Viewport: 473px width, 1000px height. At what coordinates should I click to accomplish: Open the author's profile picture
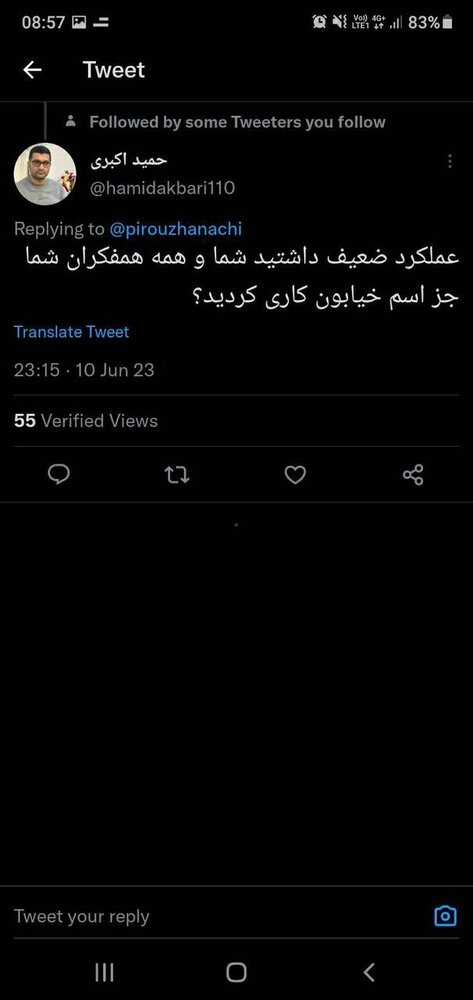point(45,173)
